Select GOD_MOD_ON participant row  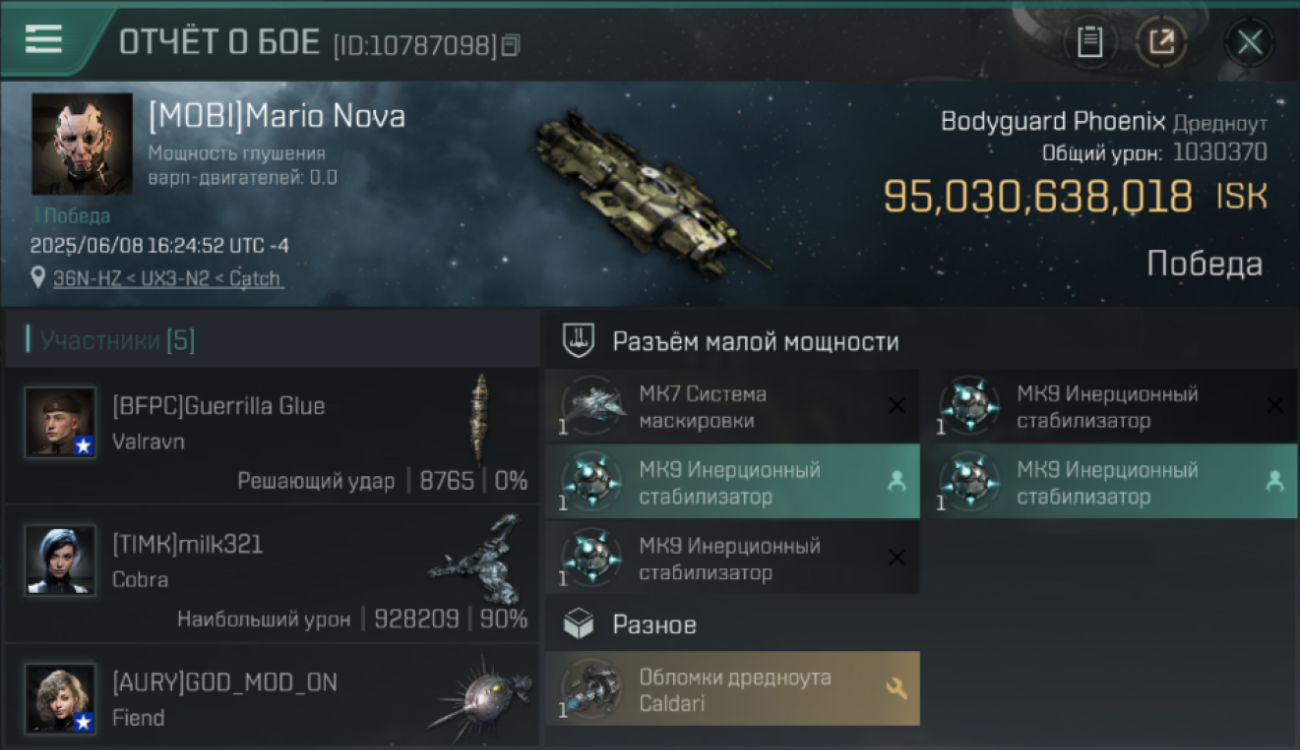pos(272,696)
